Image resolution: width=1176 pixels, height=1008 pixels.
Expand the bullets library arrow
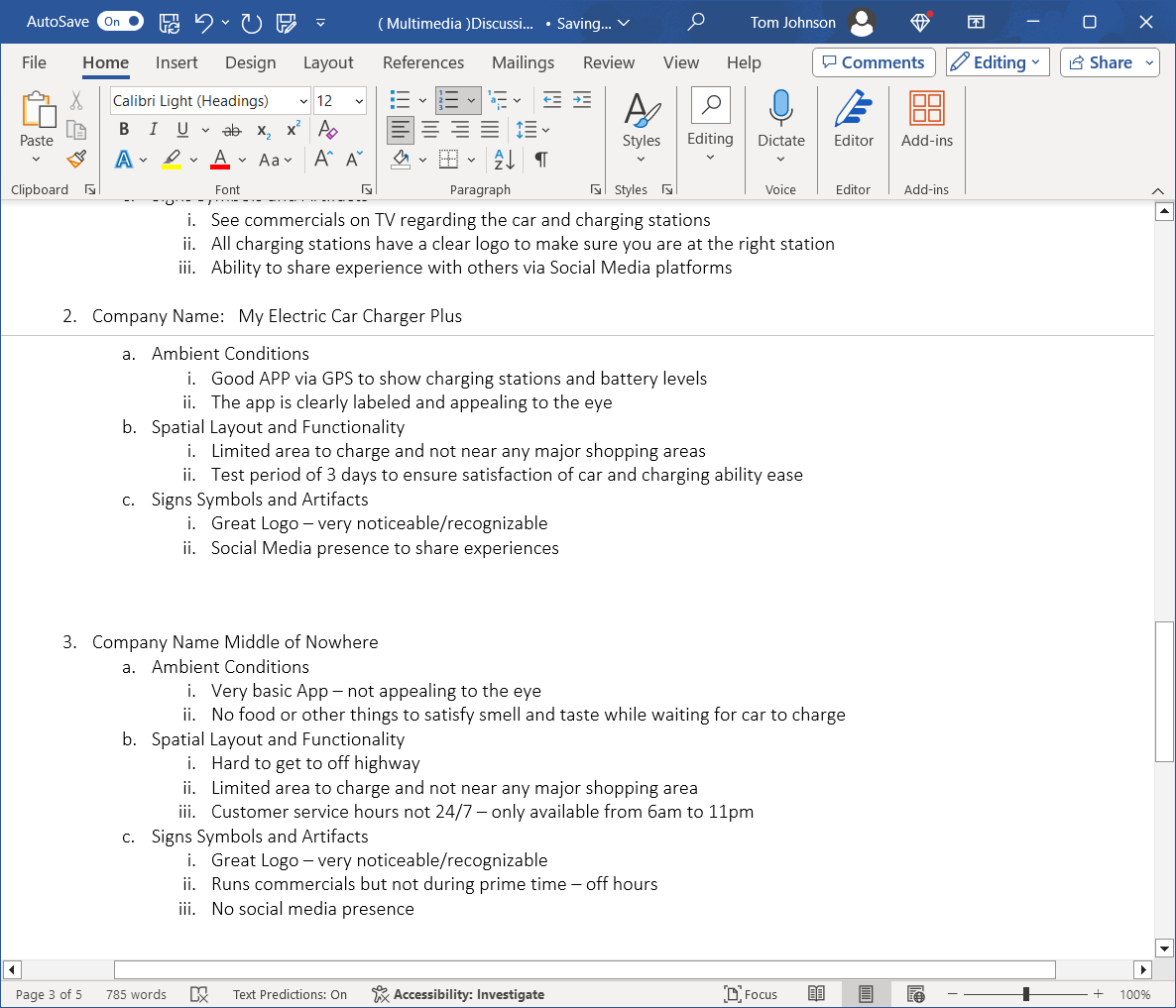tap(422, 100)
